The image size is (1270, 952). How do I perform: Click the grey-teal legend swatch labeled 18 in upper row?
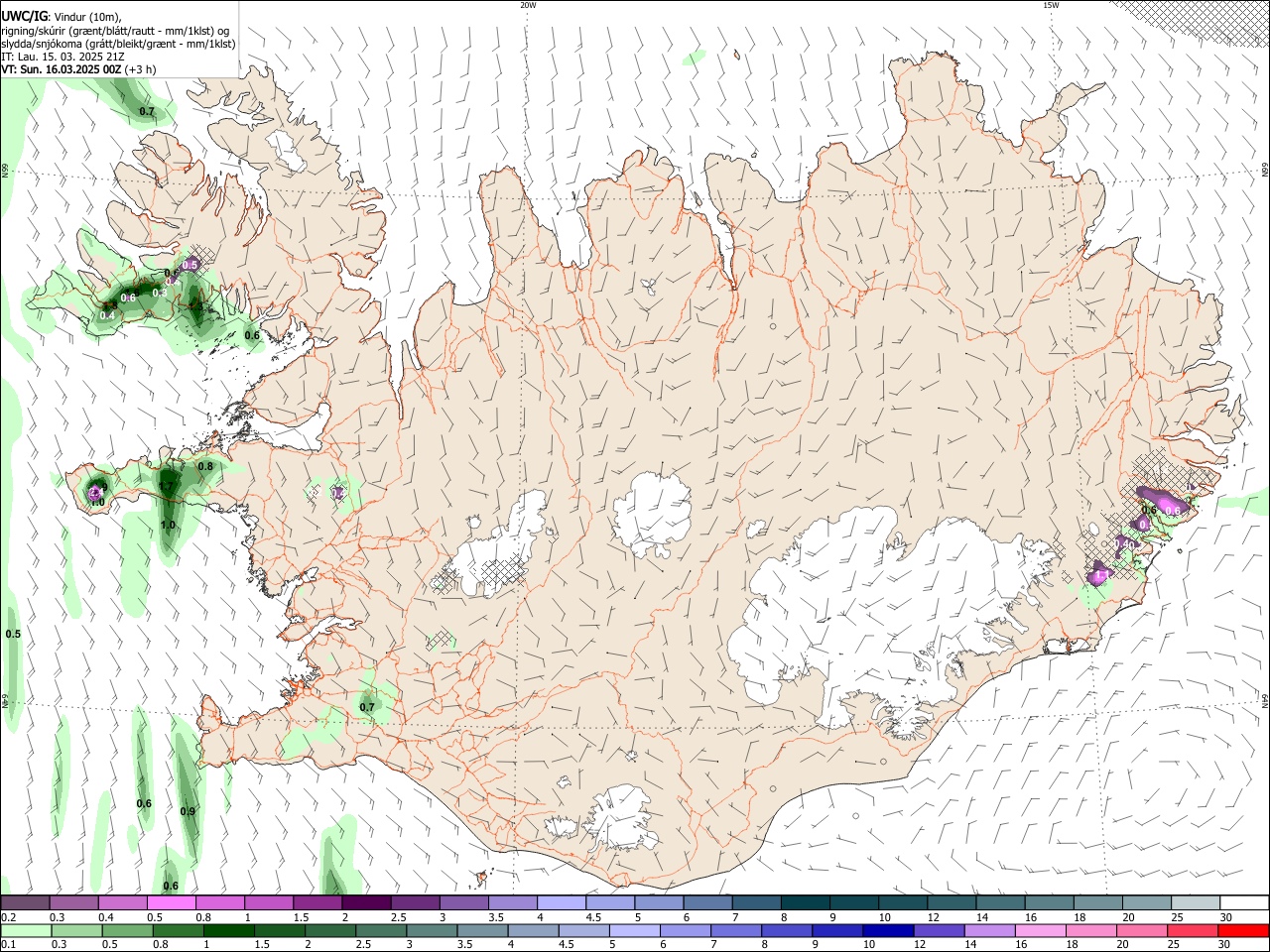tap(1098, 903)
